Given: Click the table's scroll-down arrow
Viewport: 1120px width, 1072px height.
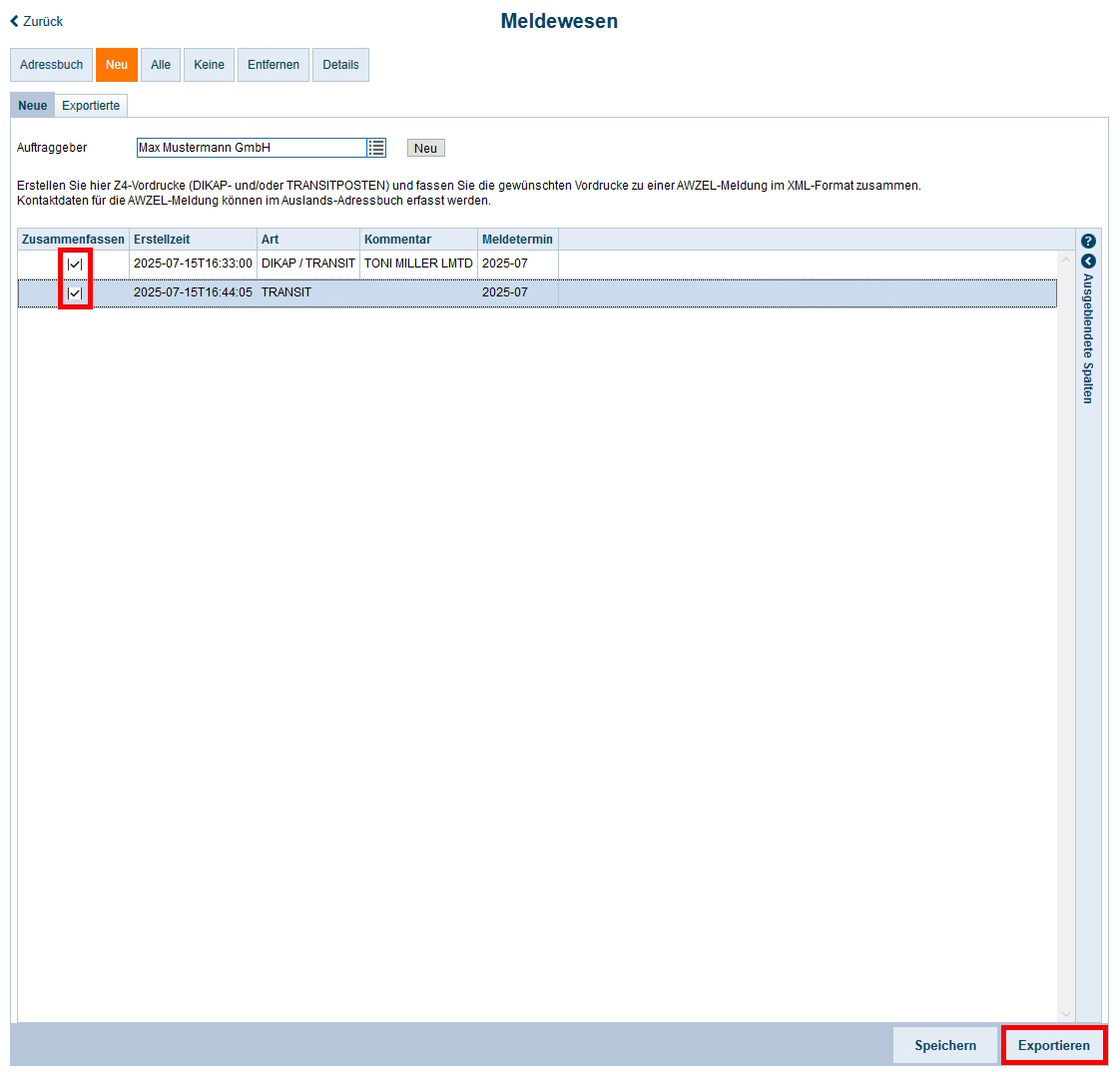Looking at the screenshot, I should 1065,1013.
